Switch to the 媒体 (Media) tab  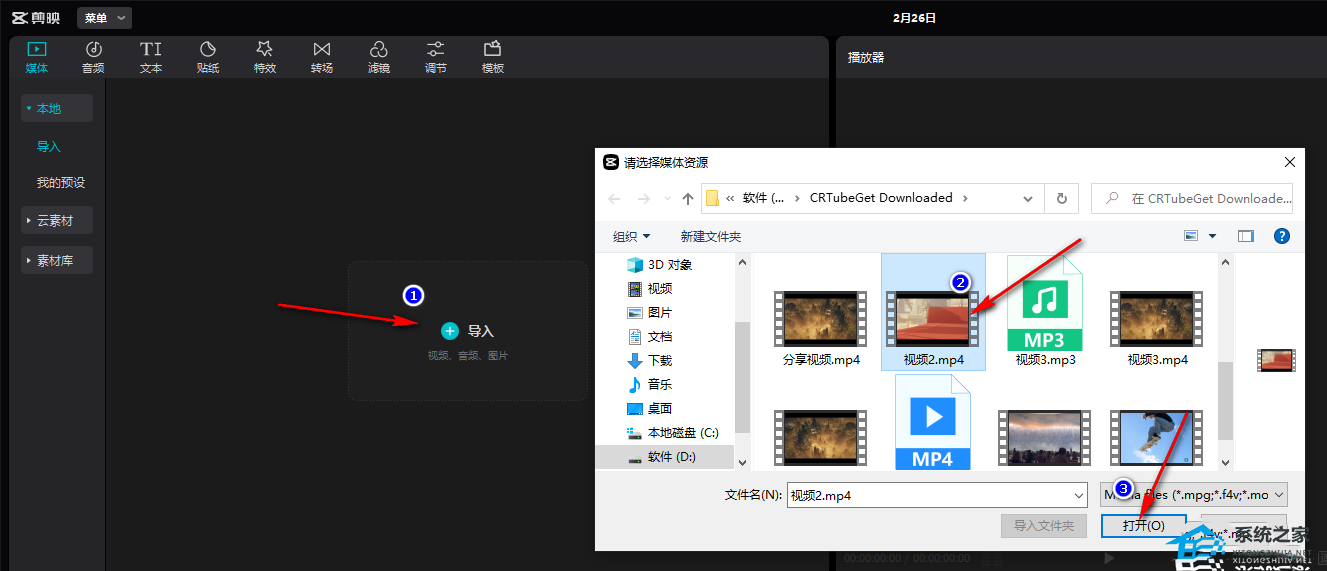tap(37, 56)
